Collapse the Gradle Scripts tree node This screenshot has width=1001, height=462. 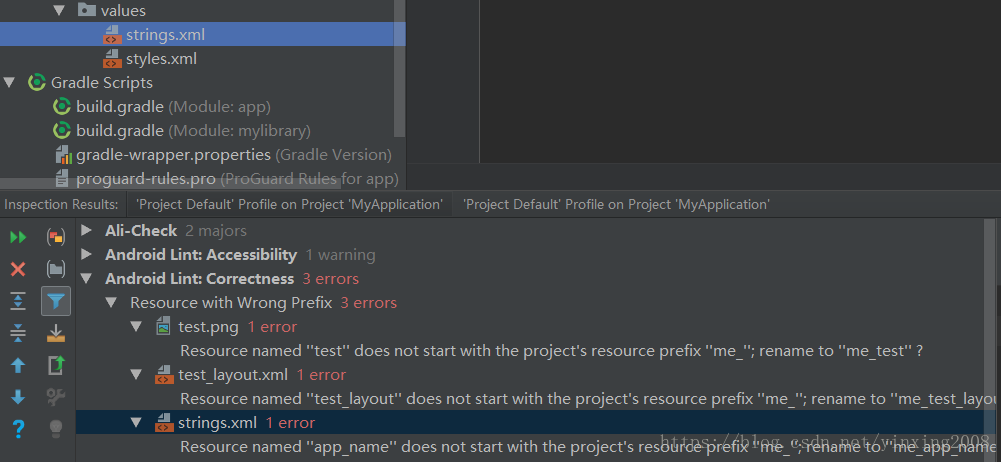pos(9,83)
